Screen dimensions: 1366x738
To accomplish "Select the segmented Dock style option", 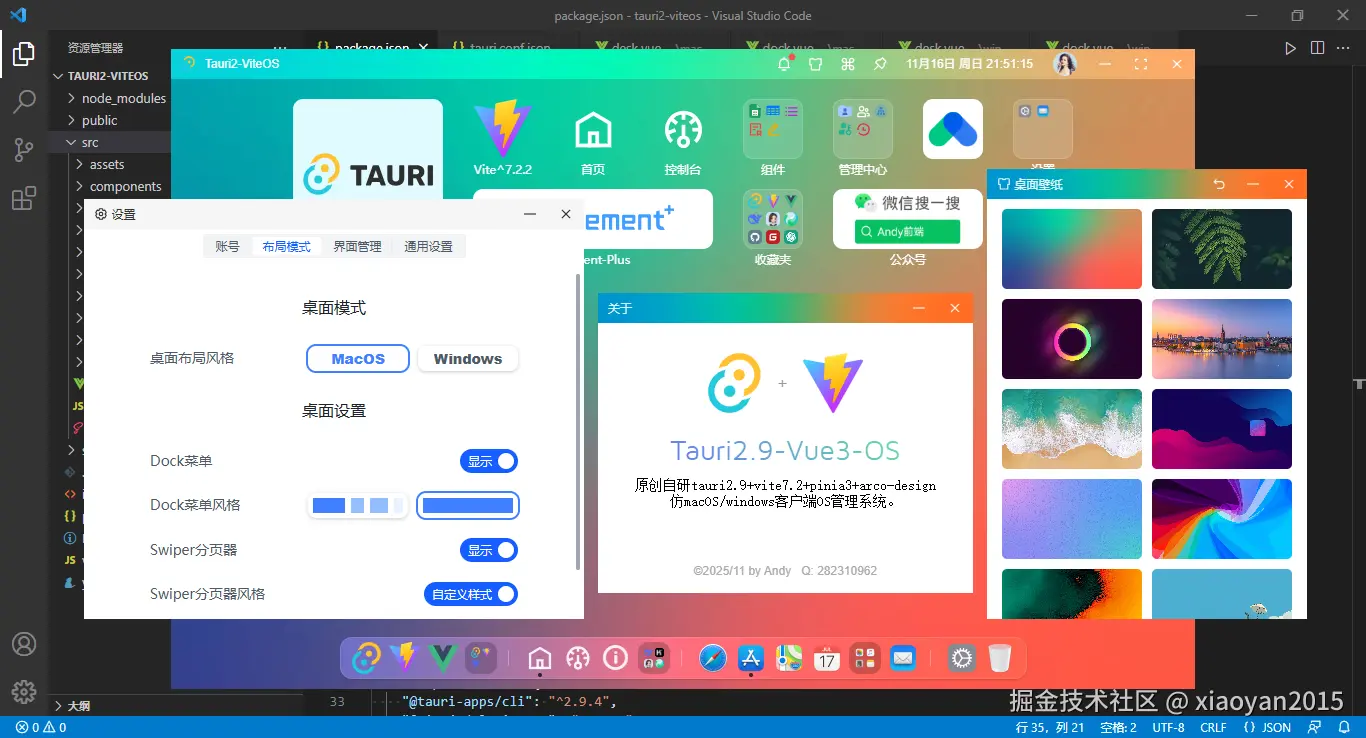I will tap(357, 505).
